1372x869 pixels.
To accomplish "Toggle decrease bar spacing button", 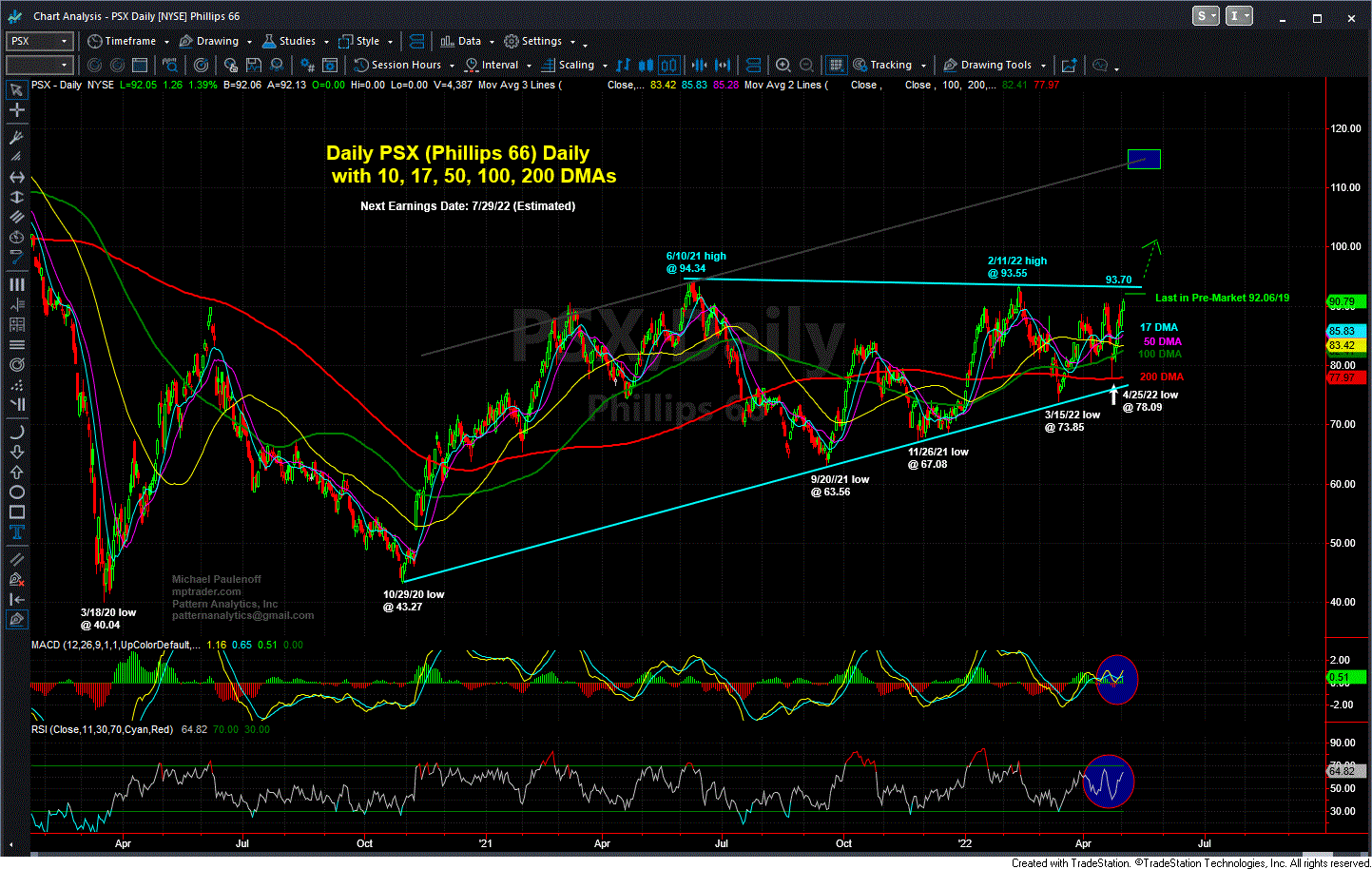I will (x=699, y=65).
